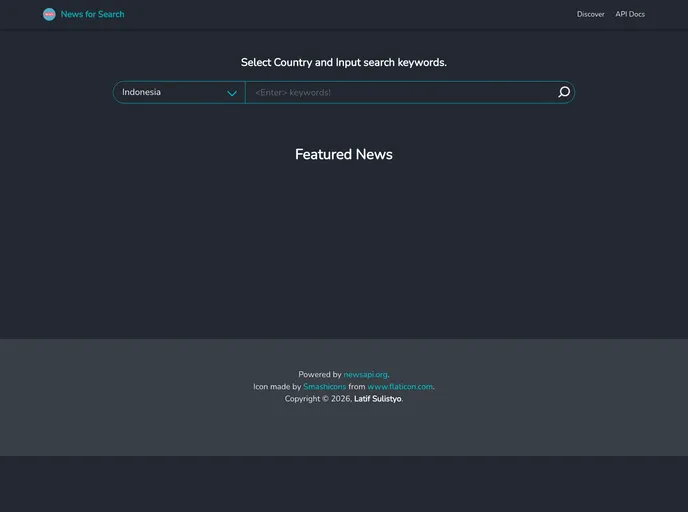Click the News for Search logo icon
This screenshot has height=512, width=688.
[x=49, y=14]
